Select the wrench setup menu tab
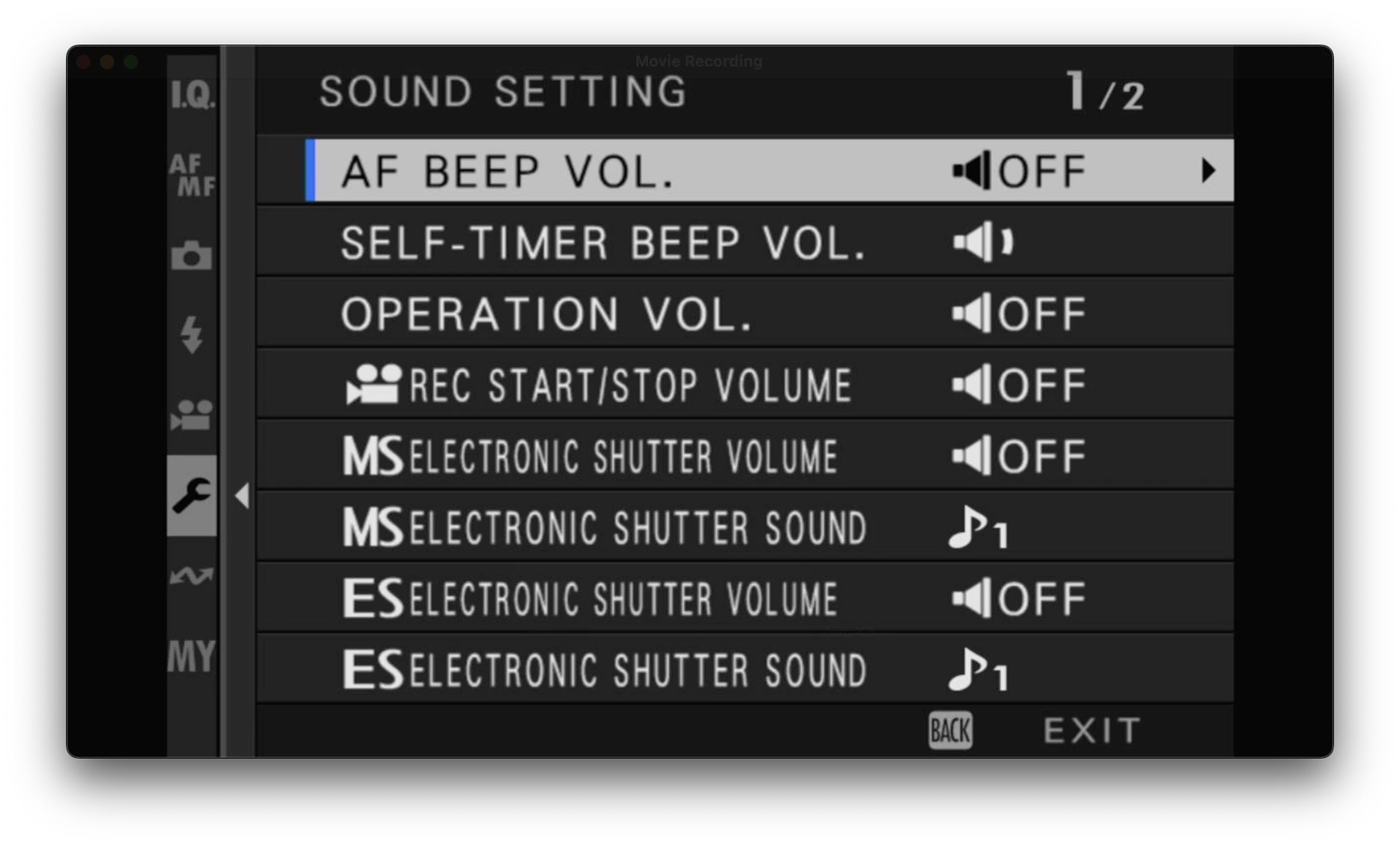The width and height of the screenshot is (1400, 846). [x=192, y=495]
